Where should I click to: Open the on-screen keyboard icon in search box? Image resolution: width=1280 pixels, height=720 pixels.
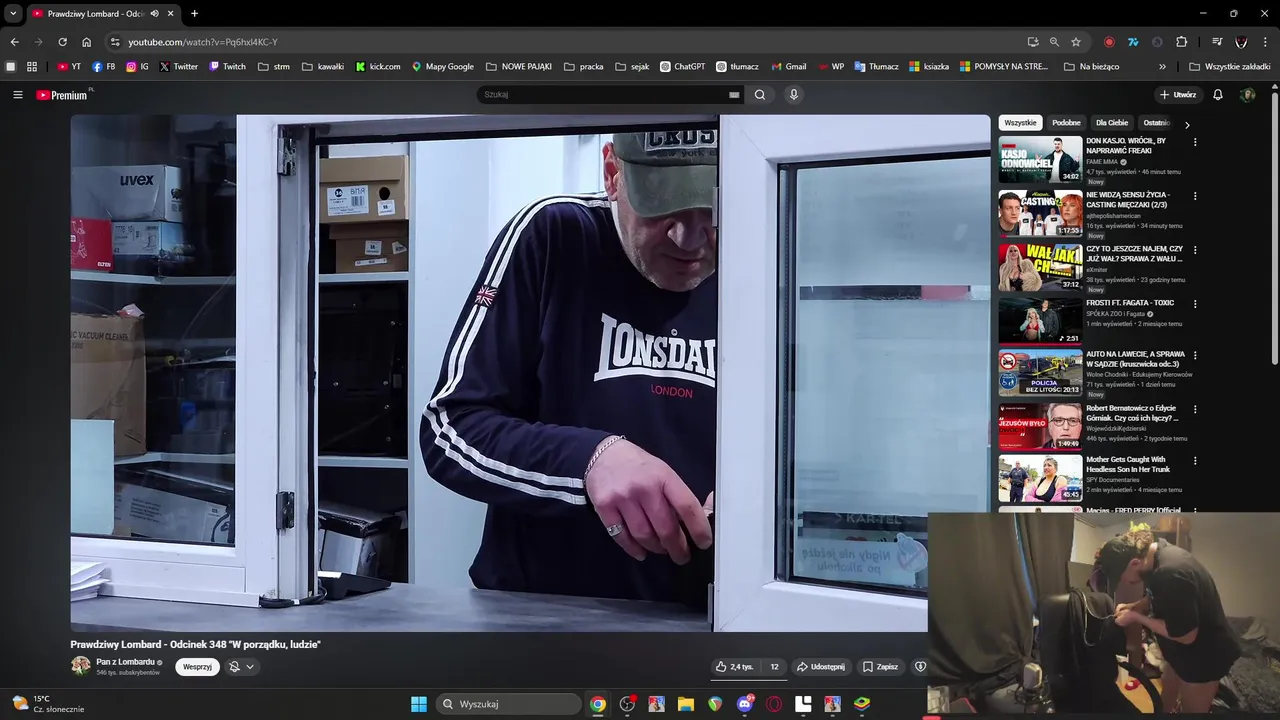tap(734, 95)
